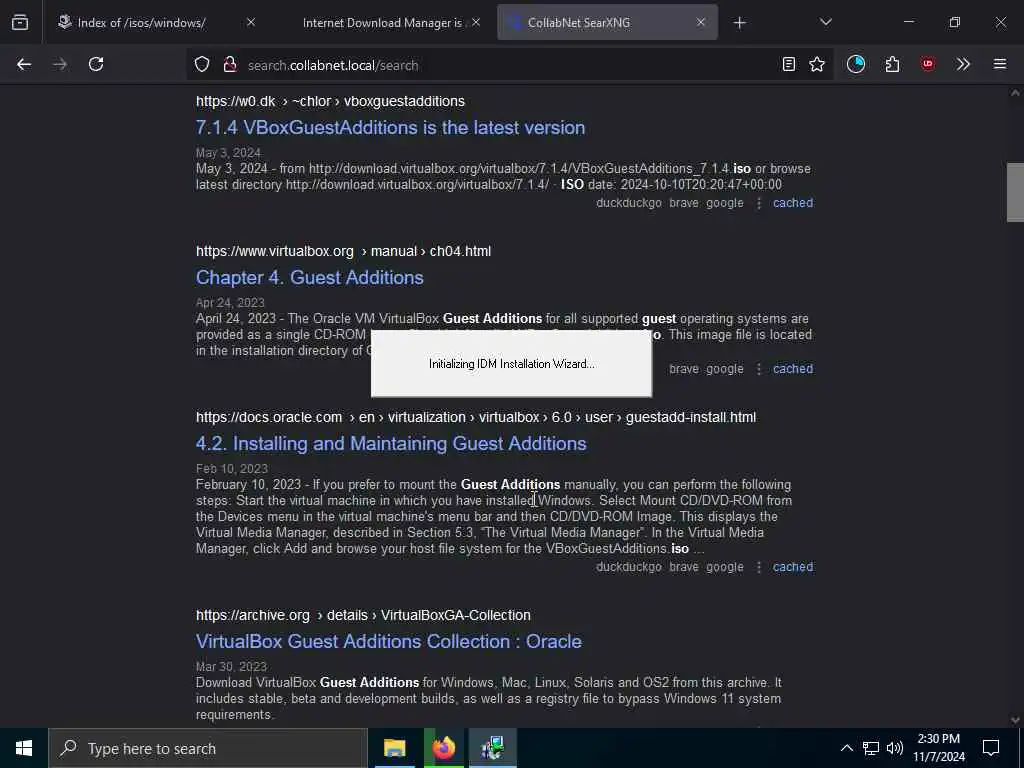Show site connection security info
This screenshot has height=768, width=1024.
coord(230,64)
